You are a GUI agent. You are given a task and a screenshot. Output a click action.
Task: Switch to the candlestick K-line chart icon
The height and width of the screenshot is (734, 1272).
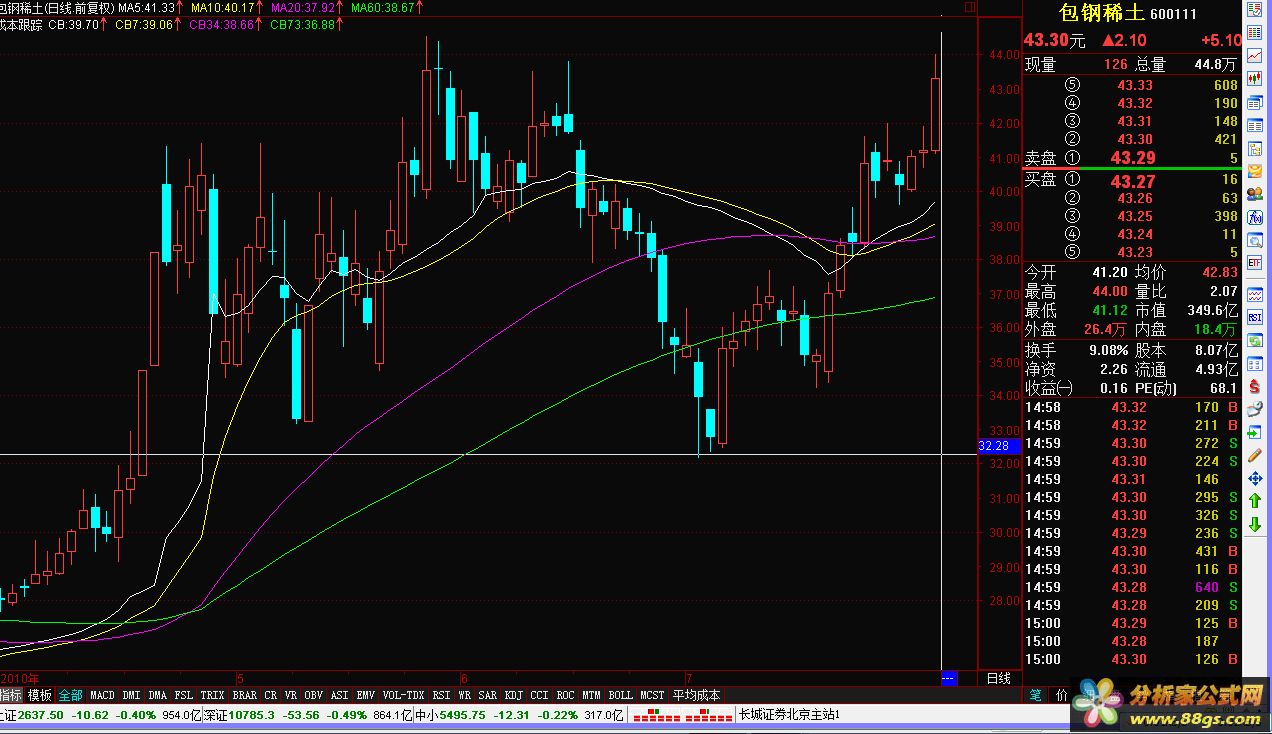coord(1254,78)
